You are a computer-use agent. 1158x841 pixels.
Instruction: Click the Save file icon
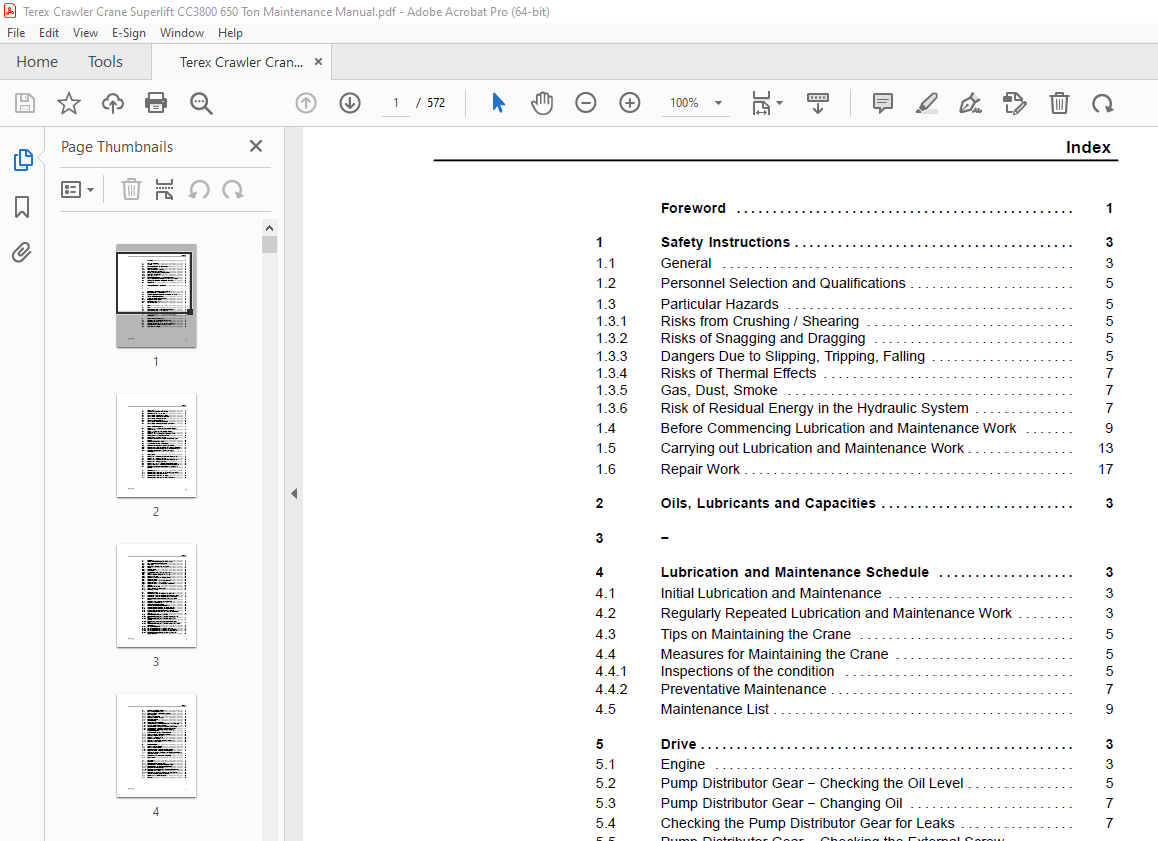(25, 103)
